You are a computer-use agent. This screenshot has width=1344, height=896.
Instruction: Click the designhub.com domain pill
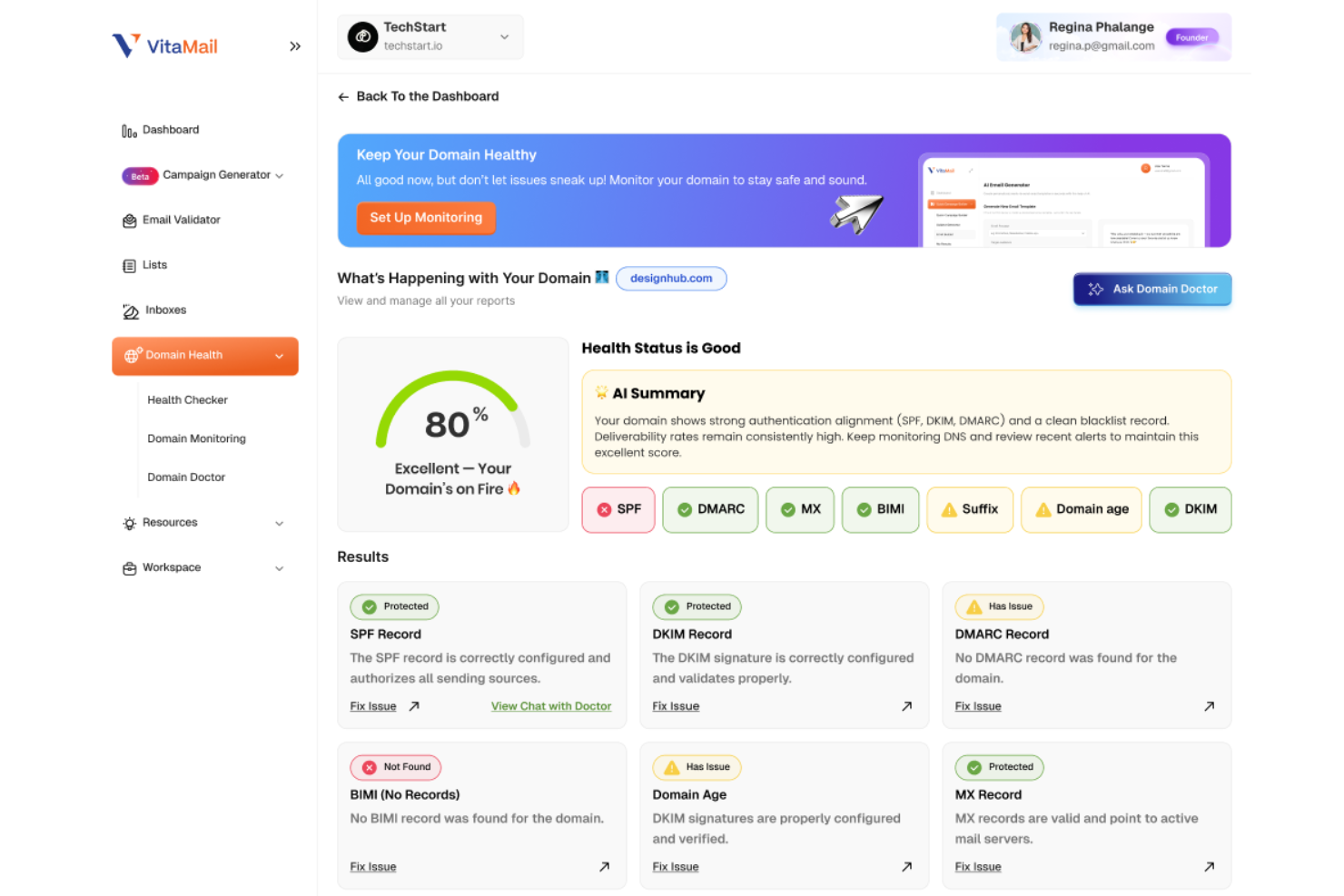(671, 279)
